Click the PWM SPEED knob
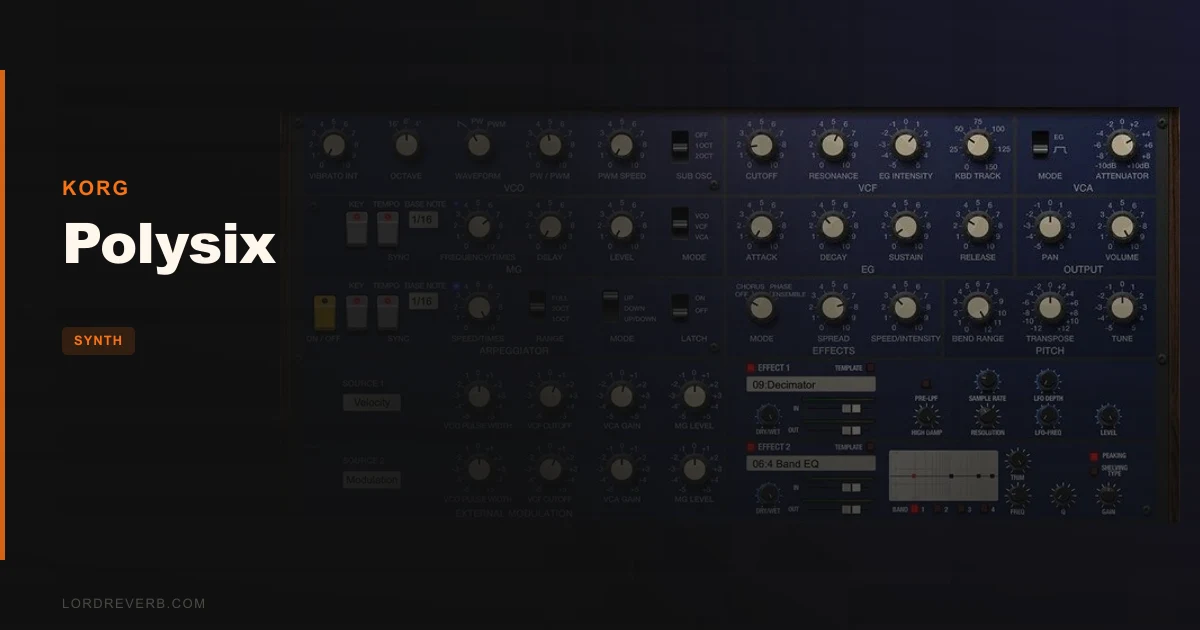The image size is (1200, 630). point(622,145)
